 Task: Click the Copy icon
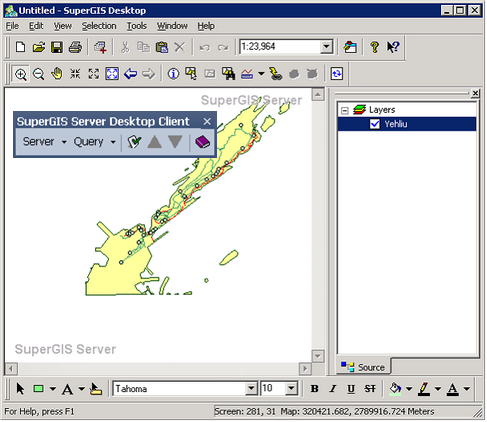point(143,47)
